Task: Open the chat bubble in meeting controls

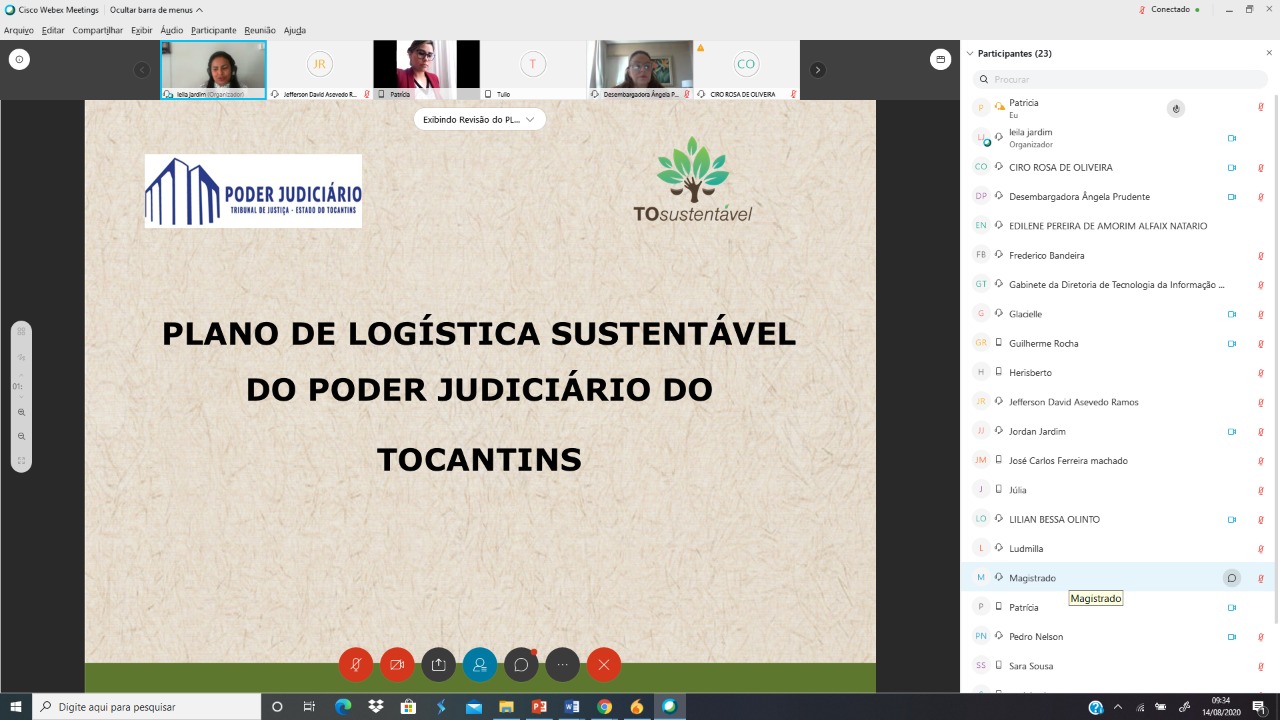Action: pos(521,665)
